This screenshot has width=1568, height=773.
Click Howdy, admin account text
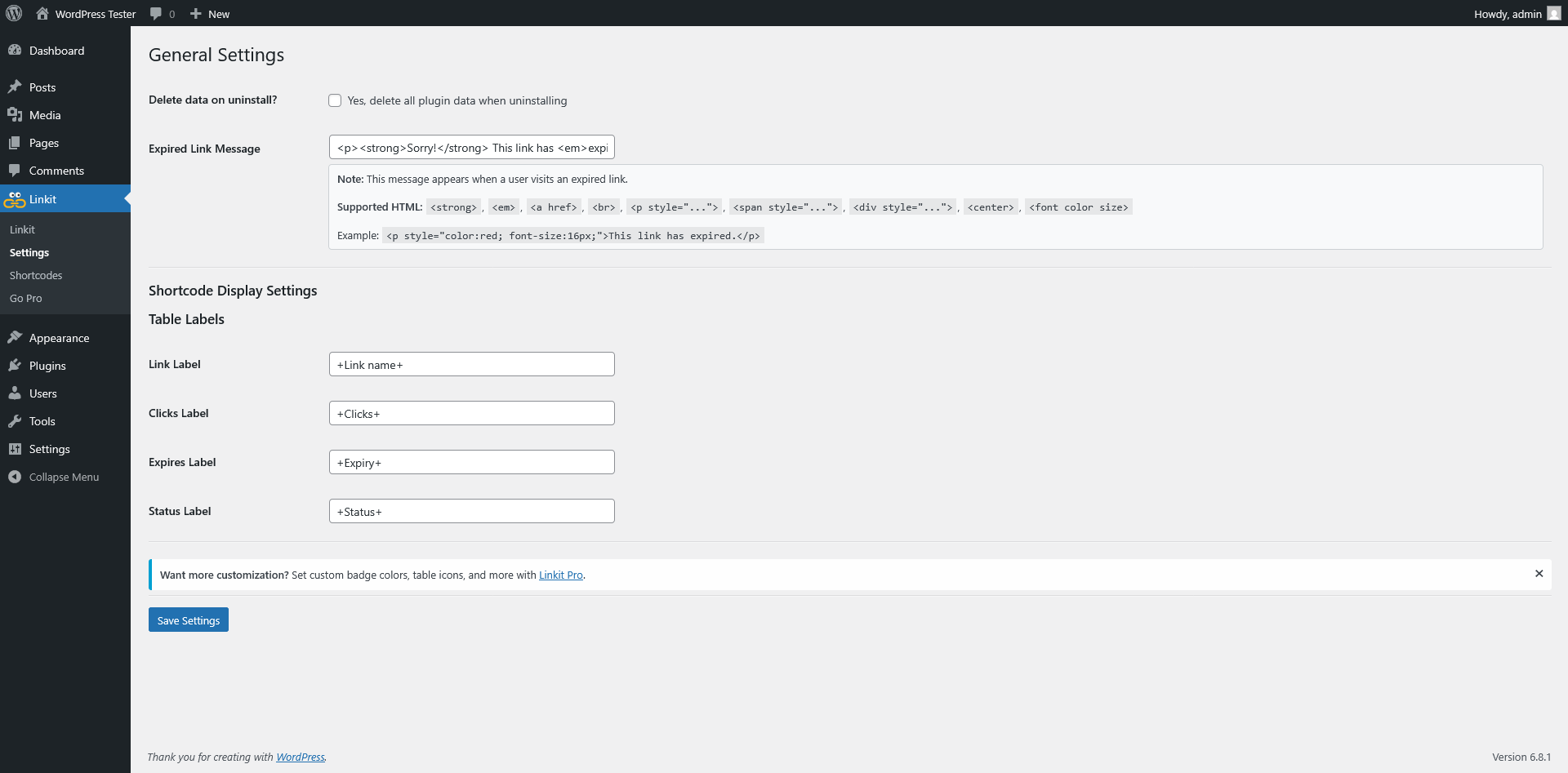tap(1508, 14)
